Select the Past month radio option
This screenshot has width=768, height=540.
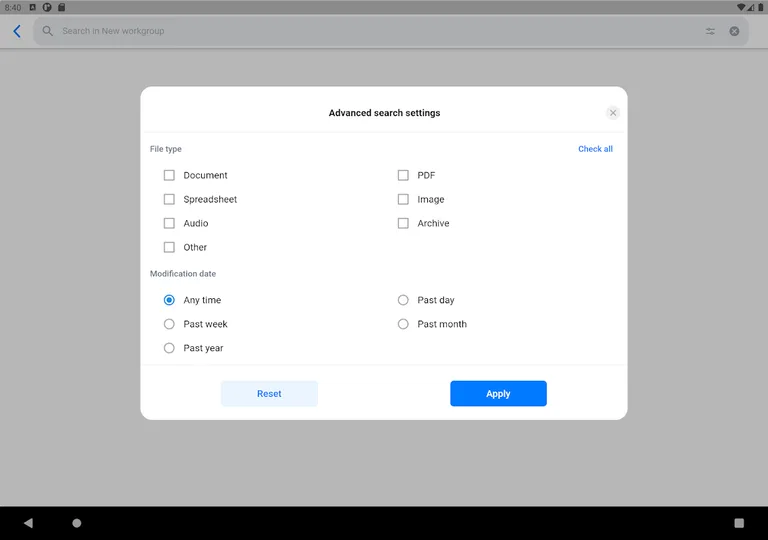click(403, 324)
